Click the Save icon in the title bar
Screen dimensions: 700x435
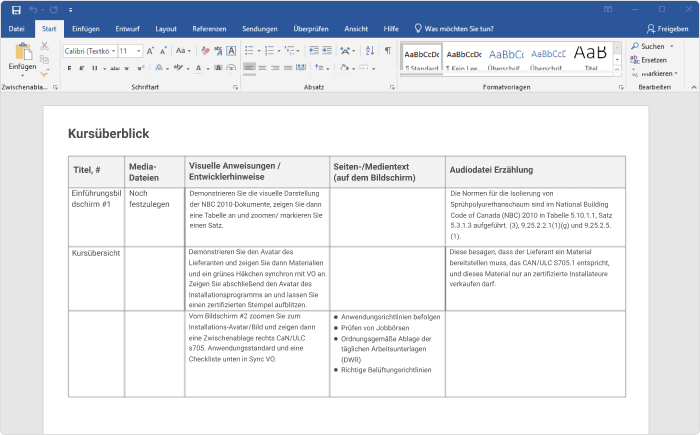(16, 10)
